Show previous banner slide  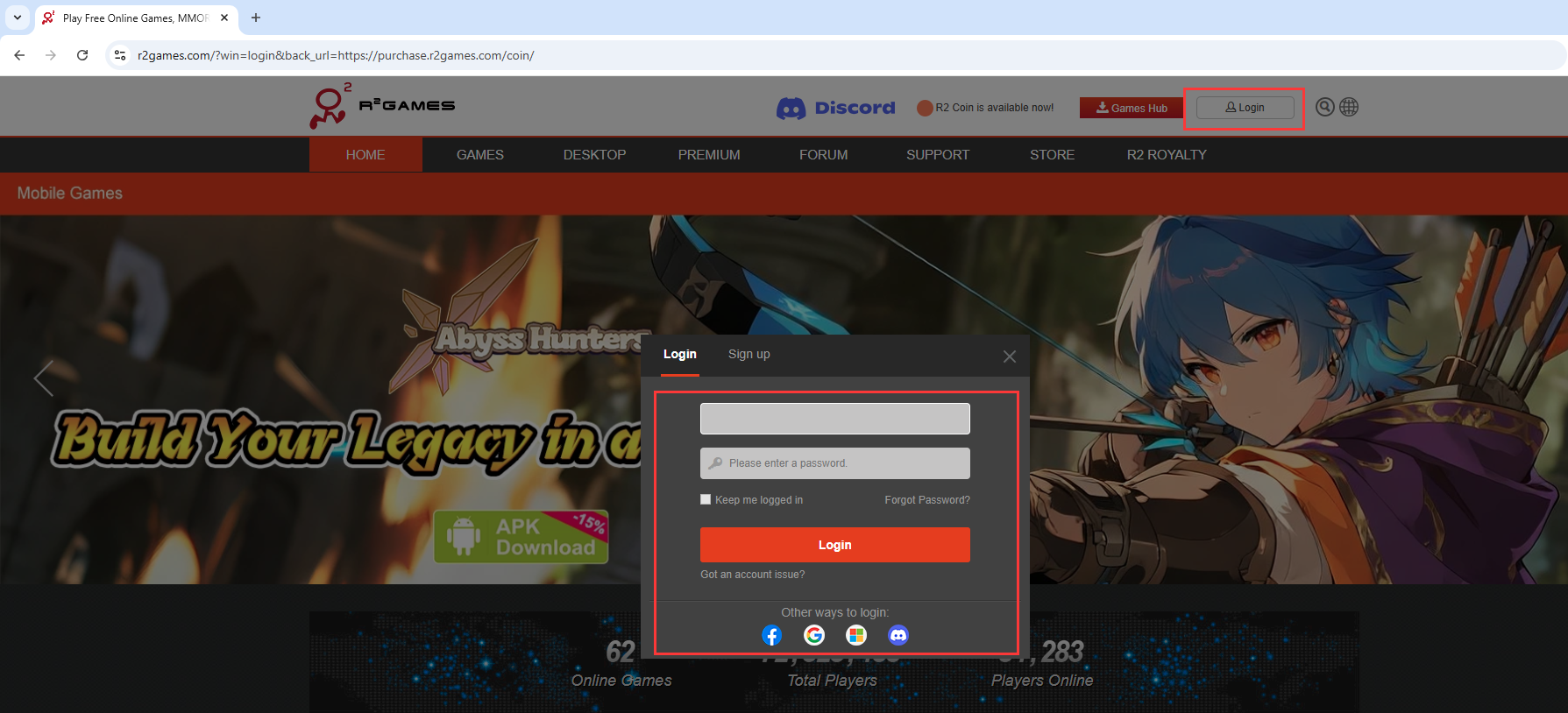44,378
